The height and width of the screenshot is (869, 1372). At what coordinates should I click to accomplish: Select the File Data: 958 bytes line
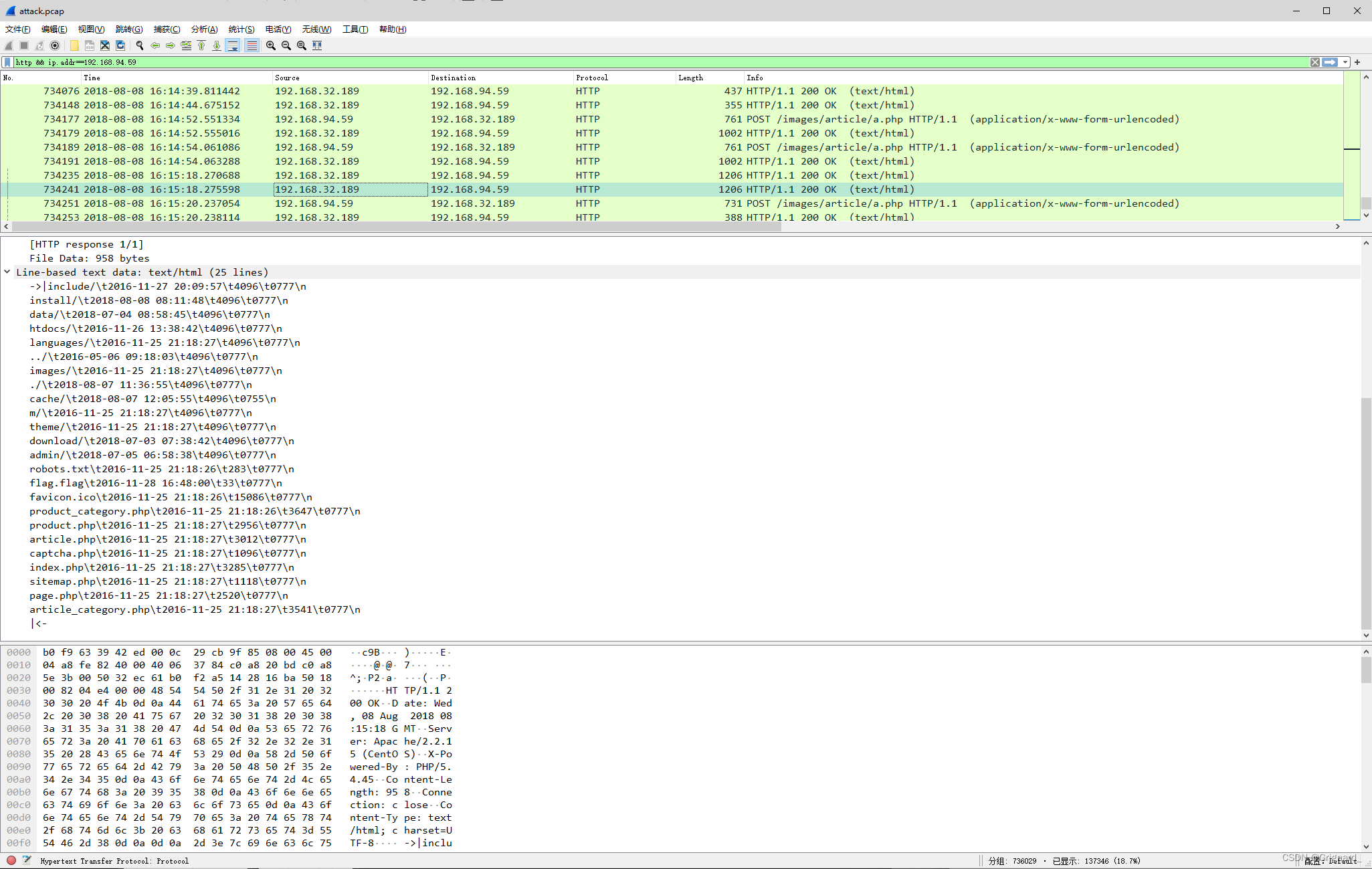point(90,258)
